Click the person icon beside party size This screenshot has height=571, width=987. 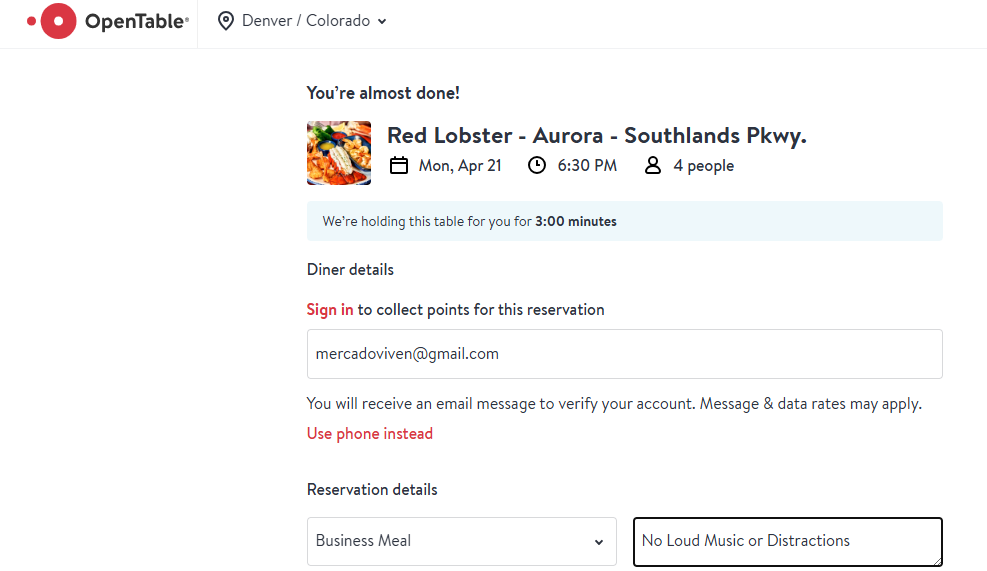[653, 165]
